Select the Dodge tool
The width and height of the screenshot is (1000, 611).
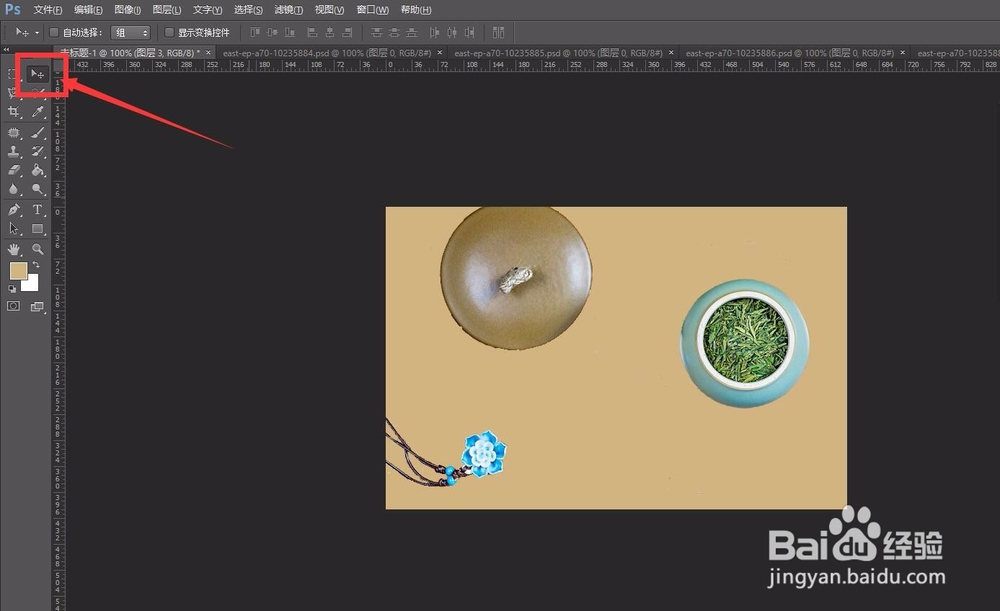[x=38, y=189]
